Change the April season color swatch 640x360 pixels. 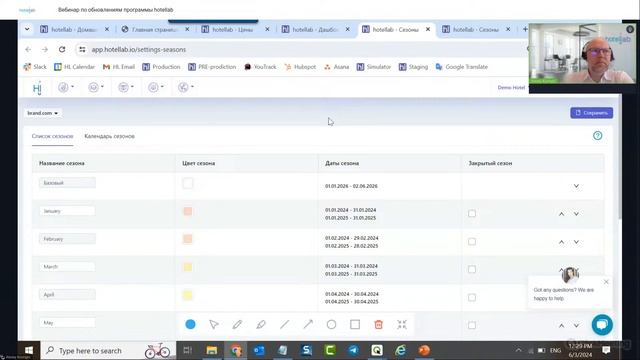188,295
